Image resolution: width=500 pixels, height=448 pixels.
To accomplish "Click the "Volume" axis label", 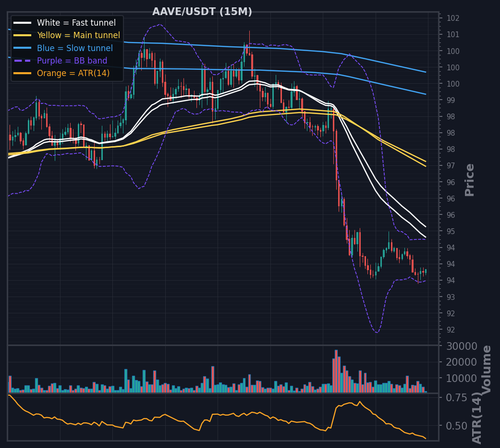I will (x=486, y=369).
